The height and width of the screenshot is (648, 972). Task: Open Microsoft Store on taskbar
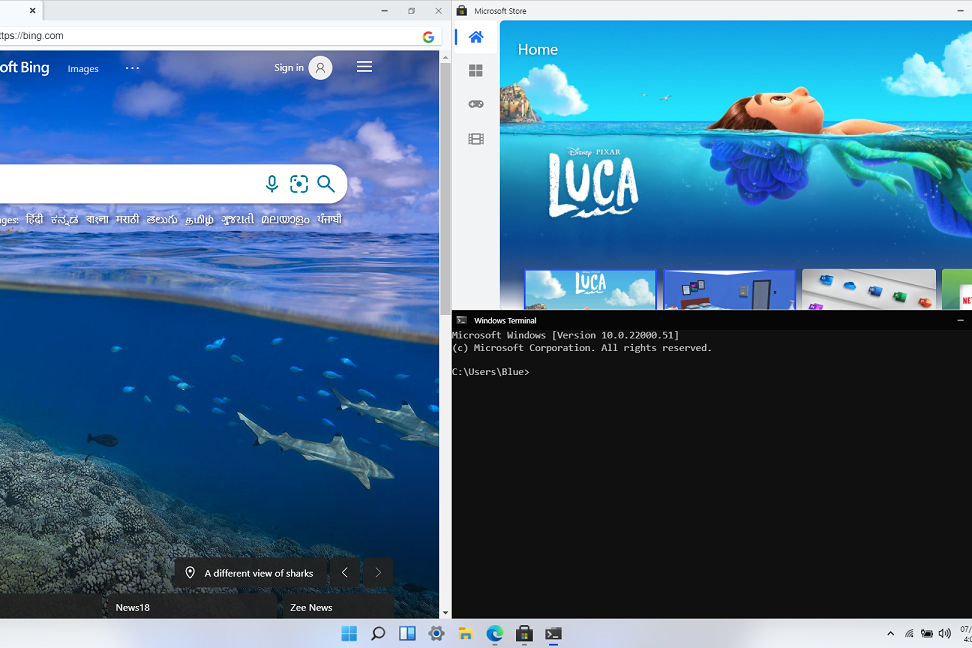pos(524,633)
